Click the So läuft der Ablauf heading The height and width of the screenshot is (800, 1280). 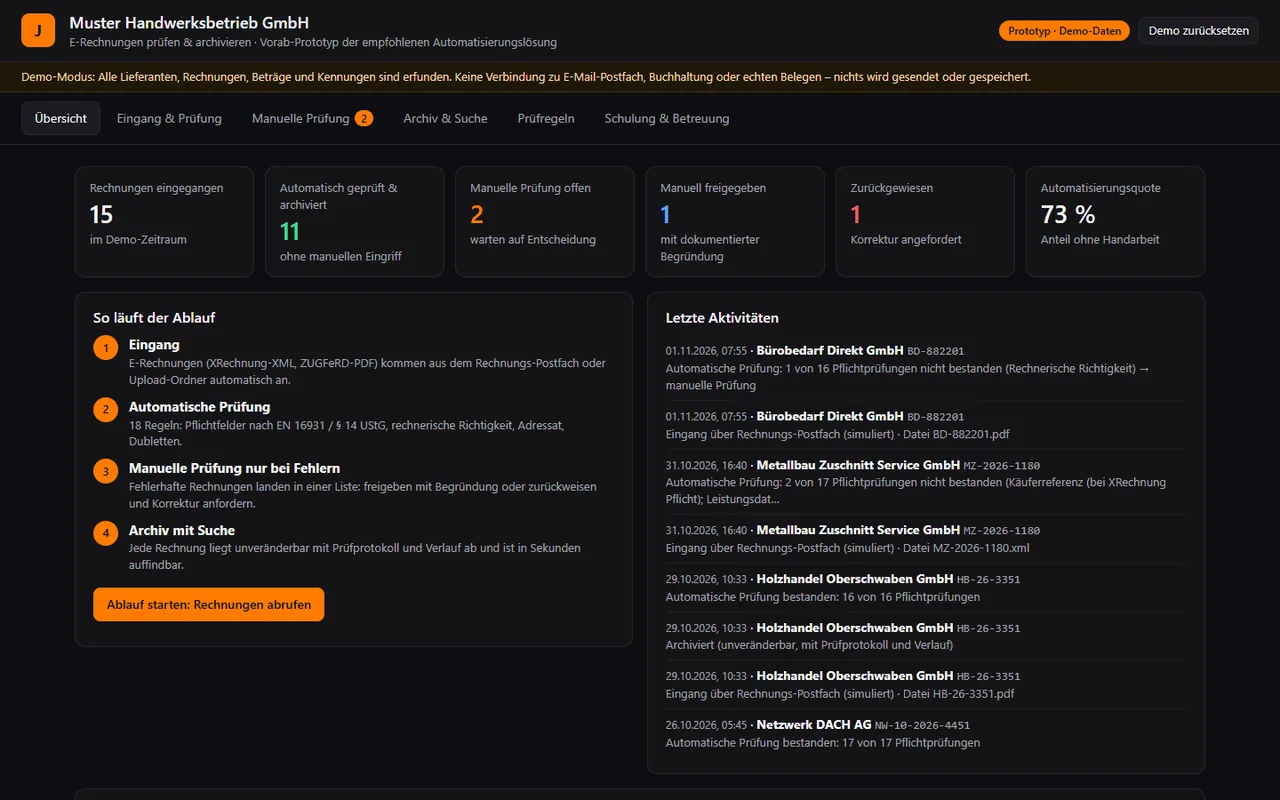154,318
